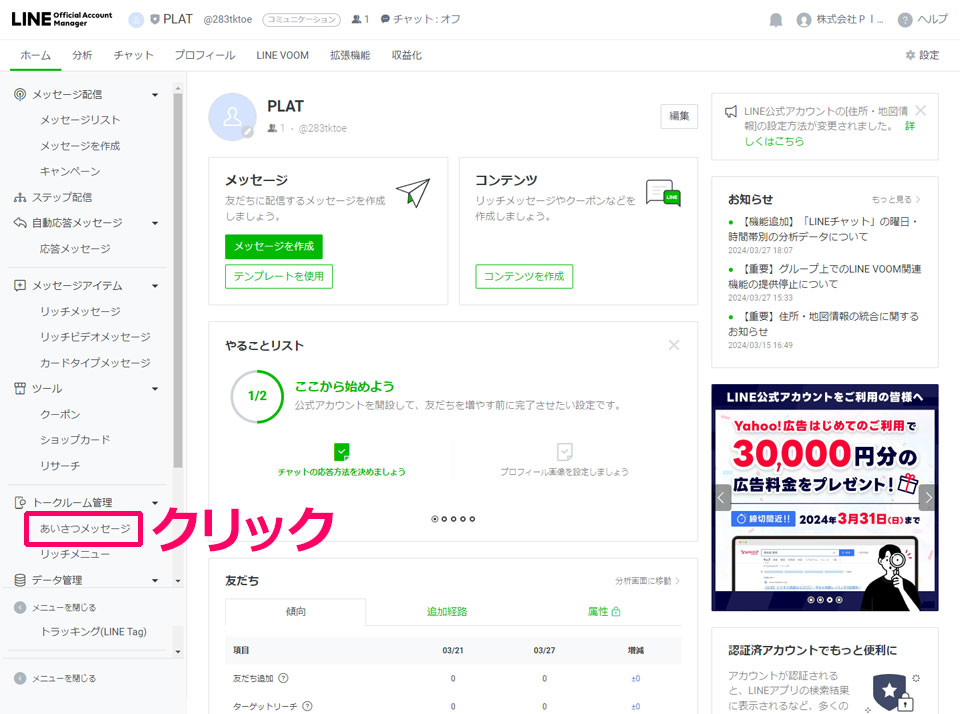Open あいさつメッセージ in sidebar
Image resolution: width=960 pixels, height=714 pixels.
point(85,528)
